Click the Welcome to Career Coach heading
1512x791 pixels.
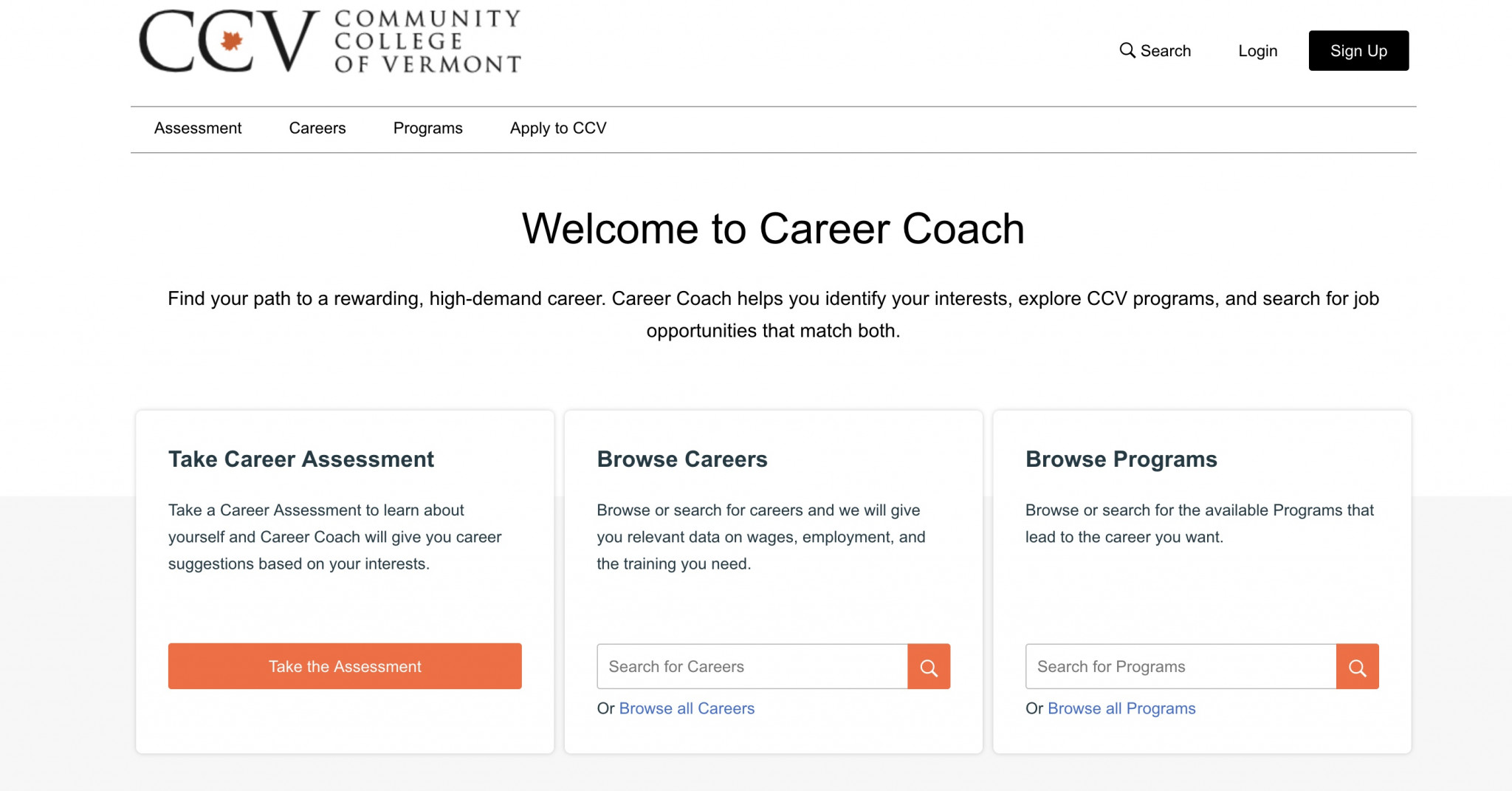click(772, 228)
